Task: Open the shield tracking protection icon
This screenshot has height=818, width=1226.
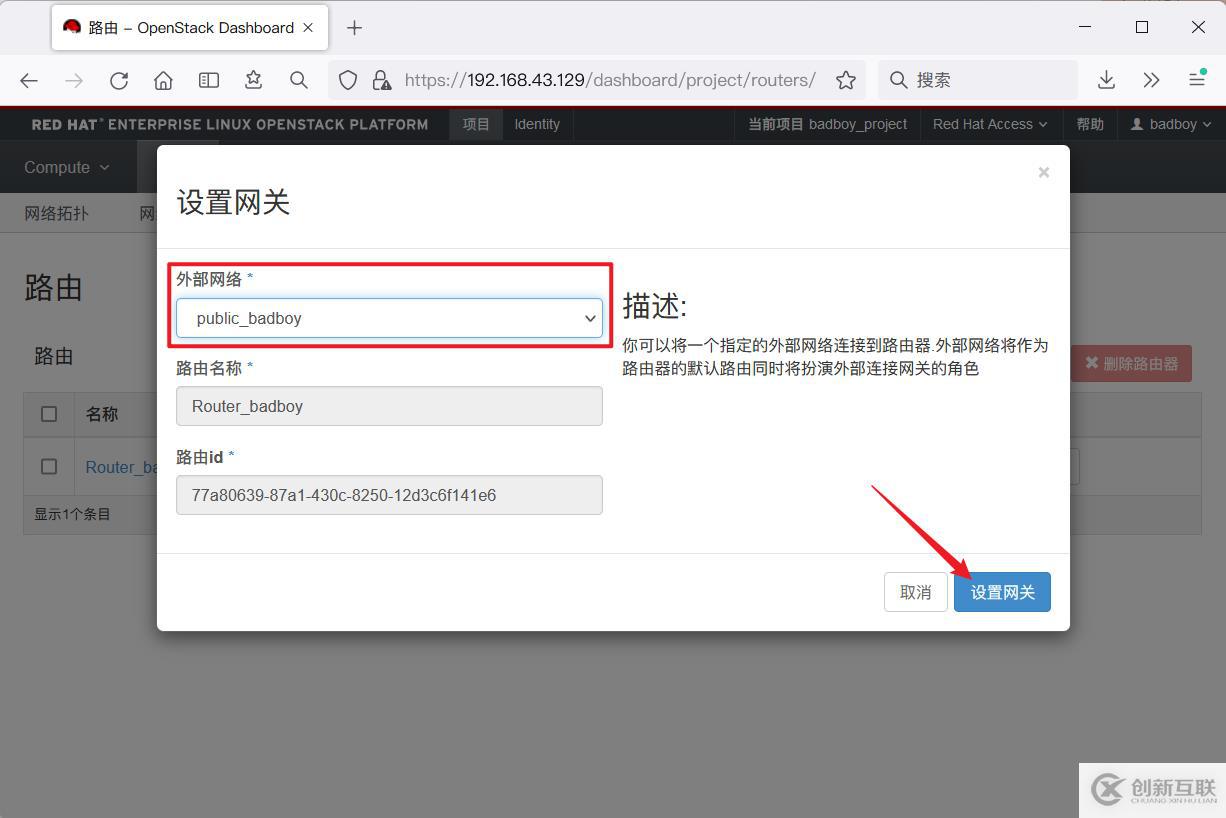Action: 348,80
